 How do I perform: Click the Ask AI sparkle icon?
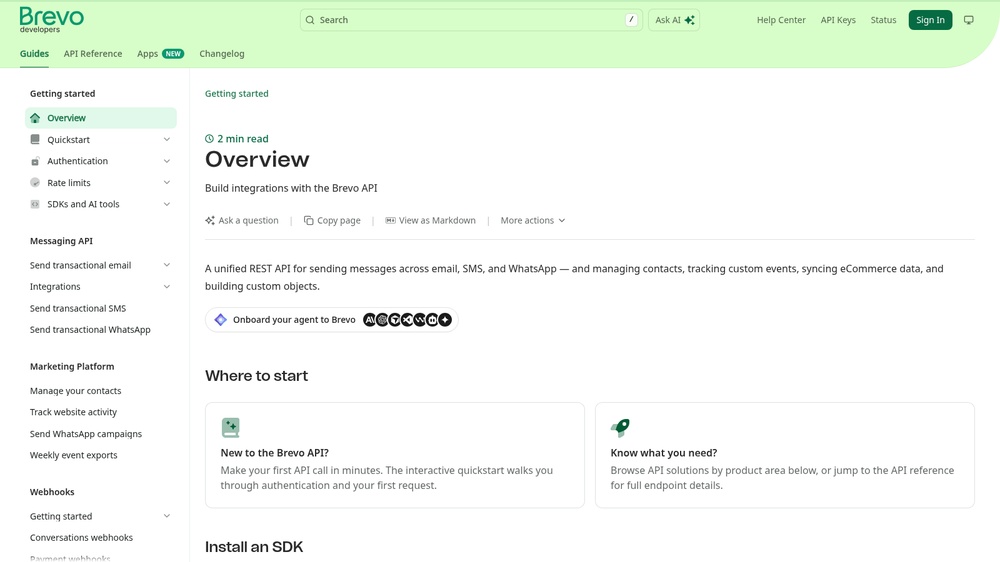[x=689, y=20]
